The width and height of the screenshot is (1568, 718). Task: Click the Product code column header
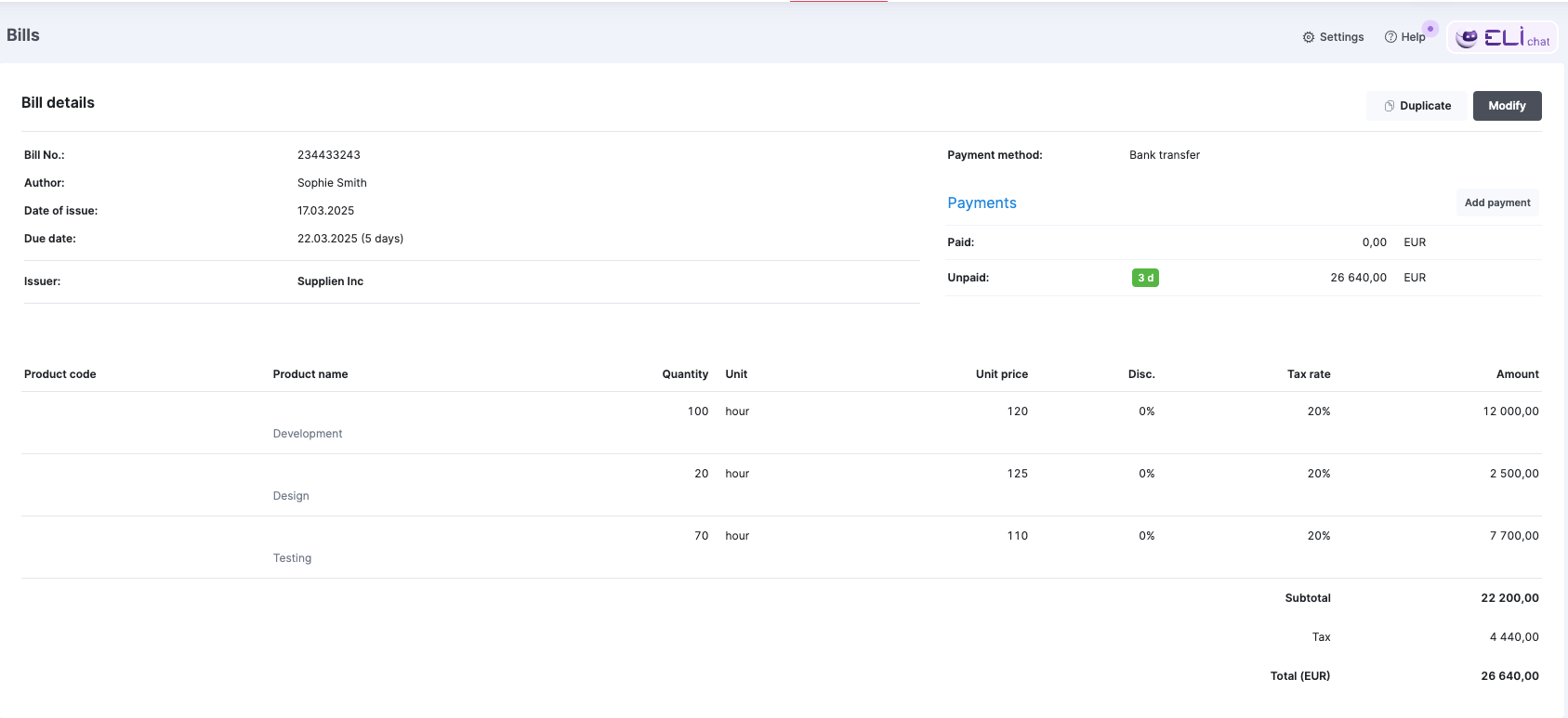(x=60, y=374)
